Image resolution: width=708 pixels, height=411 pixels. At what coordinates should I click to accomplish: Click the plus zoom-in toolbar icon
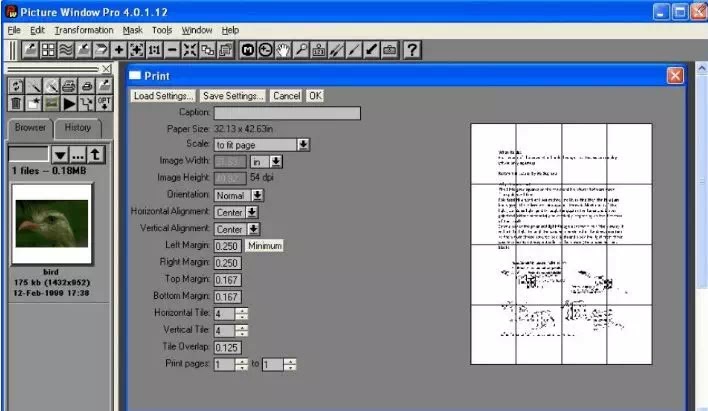coord(119,50)
